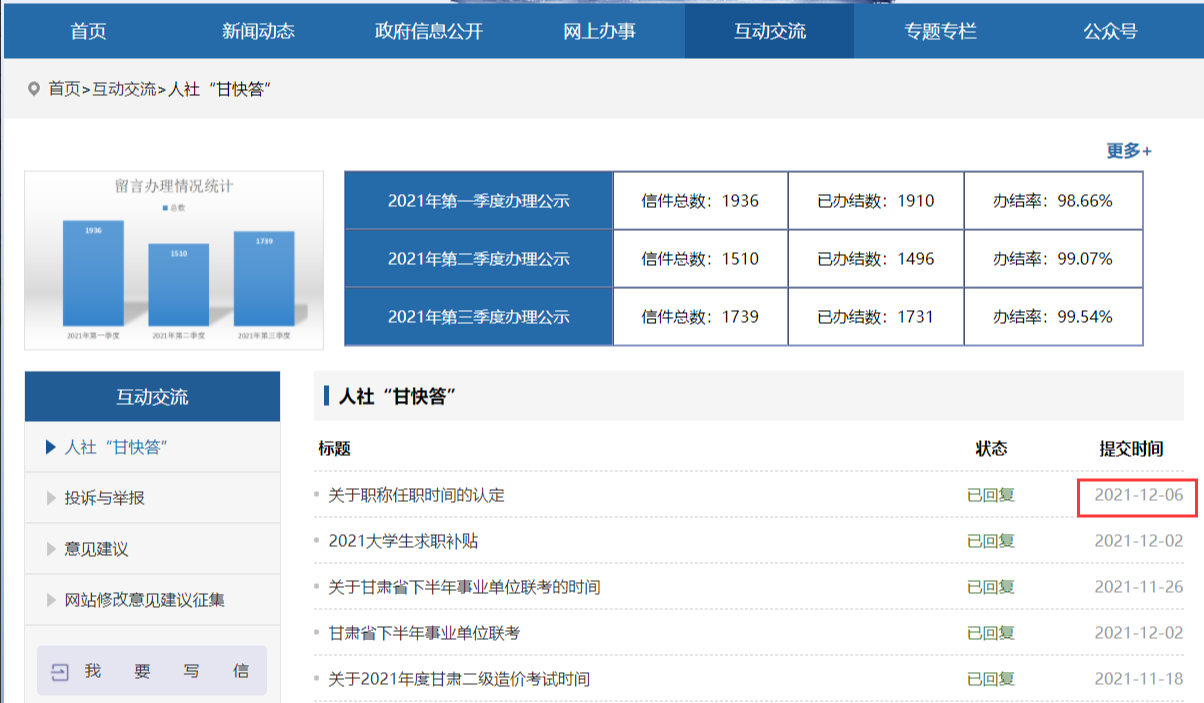The height and width of the screenshot is (703, 1204).
Task: Click the 互动交流 sidebar header
Action: point(152,397)
